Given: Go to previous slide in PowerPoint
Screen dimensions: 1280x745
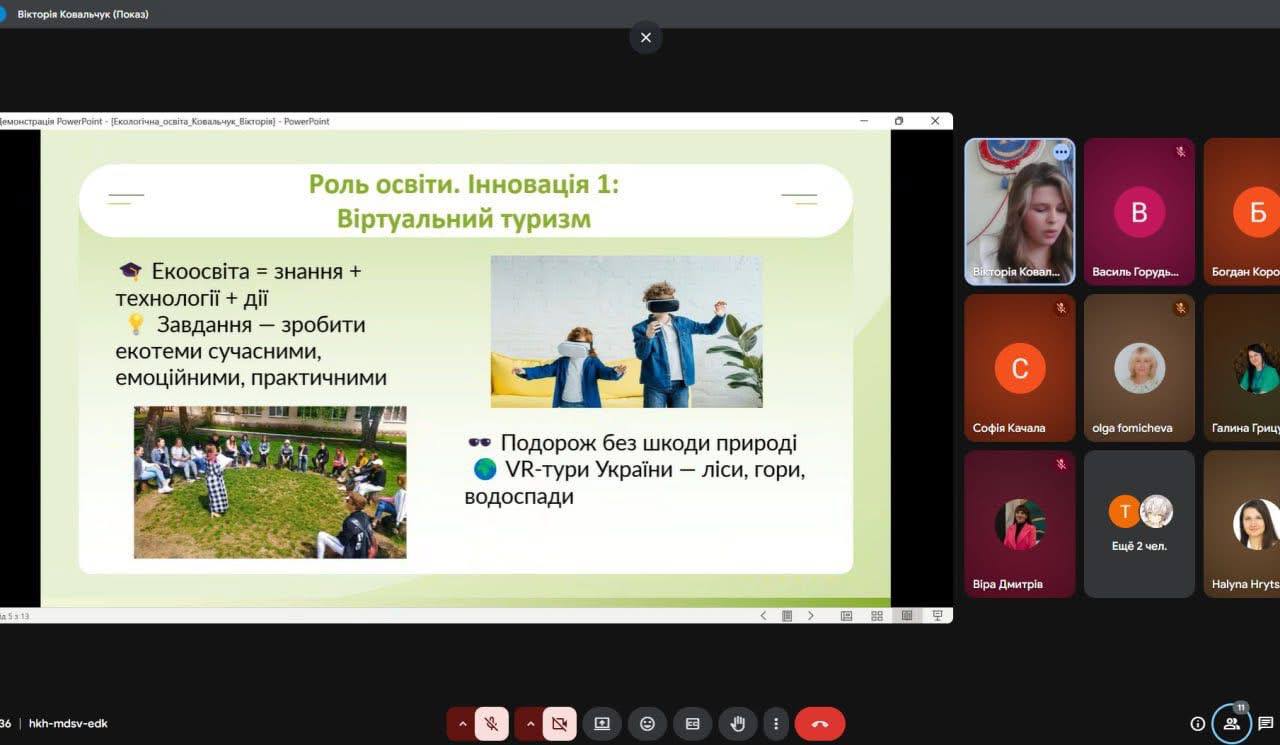Looking at the screenshot, I should pyautogui.click(x=763, y=616).
